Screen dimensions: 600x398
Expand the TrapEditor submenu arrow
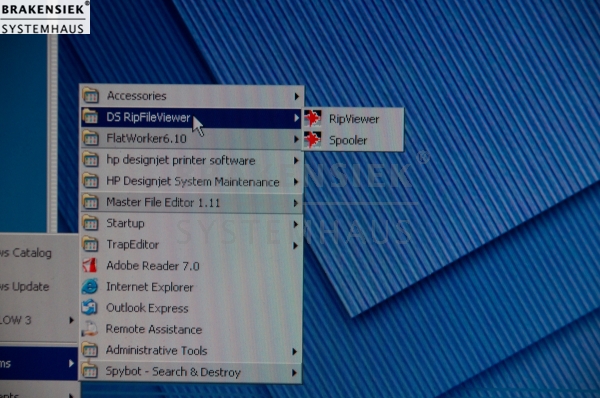(x=296, y=245)
